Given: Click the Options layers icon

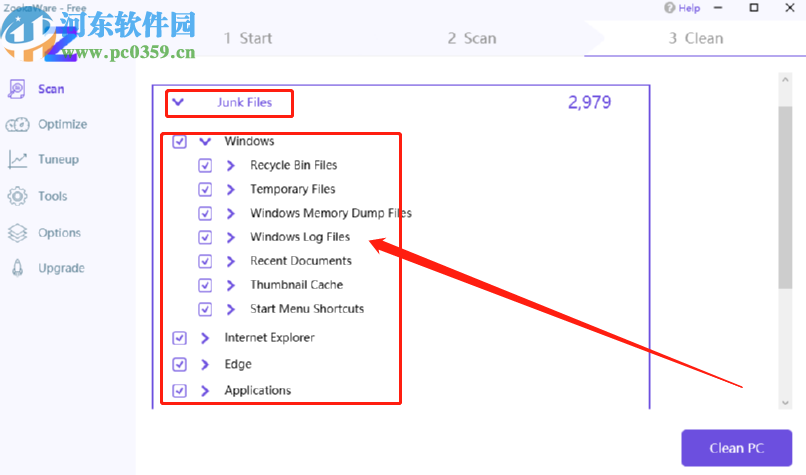Looking at the screenshot, I should click(17, 233).
